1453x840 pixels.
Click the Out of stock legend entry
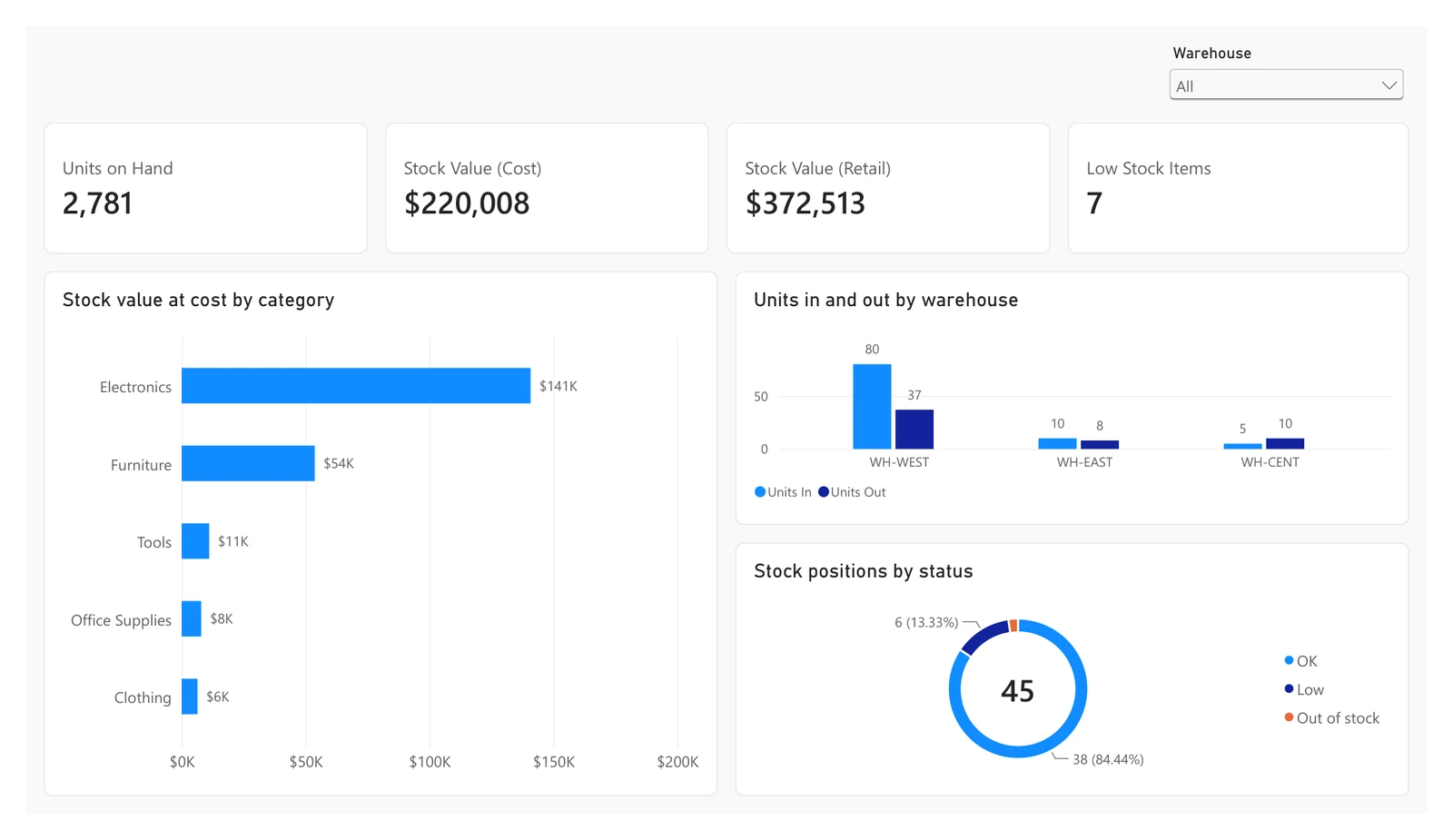pyautogui.click(x=1331, y=717)
